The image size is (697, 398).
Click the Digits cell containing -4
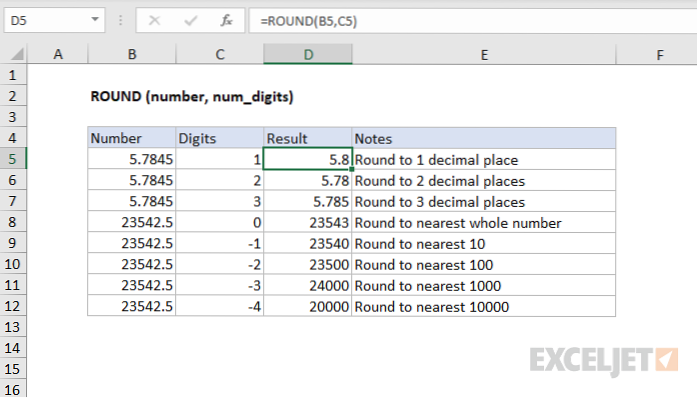[220, 306]
